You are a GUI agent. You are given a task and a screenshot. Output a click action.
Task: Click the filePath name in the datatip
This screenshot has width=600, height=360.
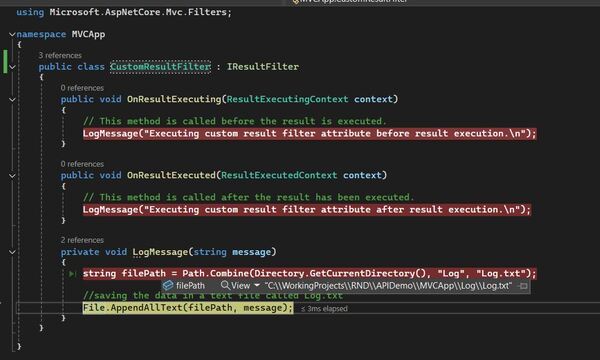190,286
